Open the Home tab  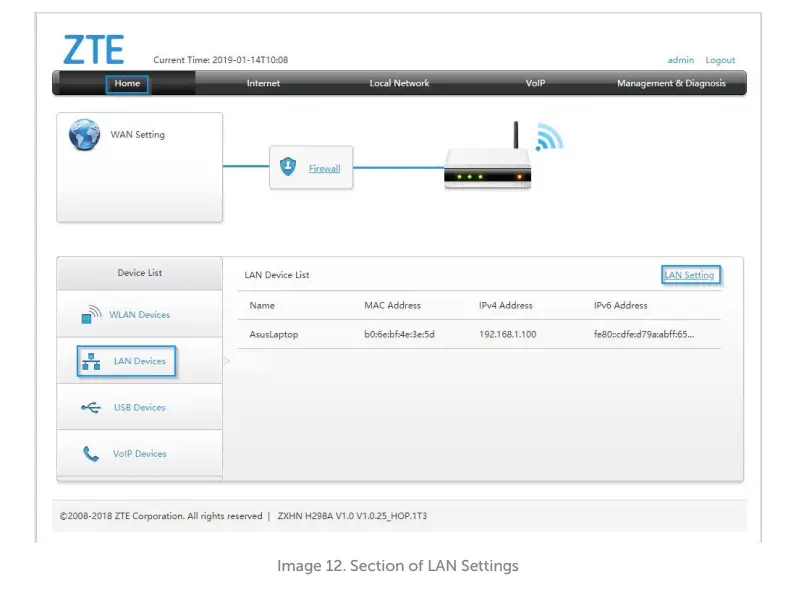click(127, 83)
